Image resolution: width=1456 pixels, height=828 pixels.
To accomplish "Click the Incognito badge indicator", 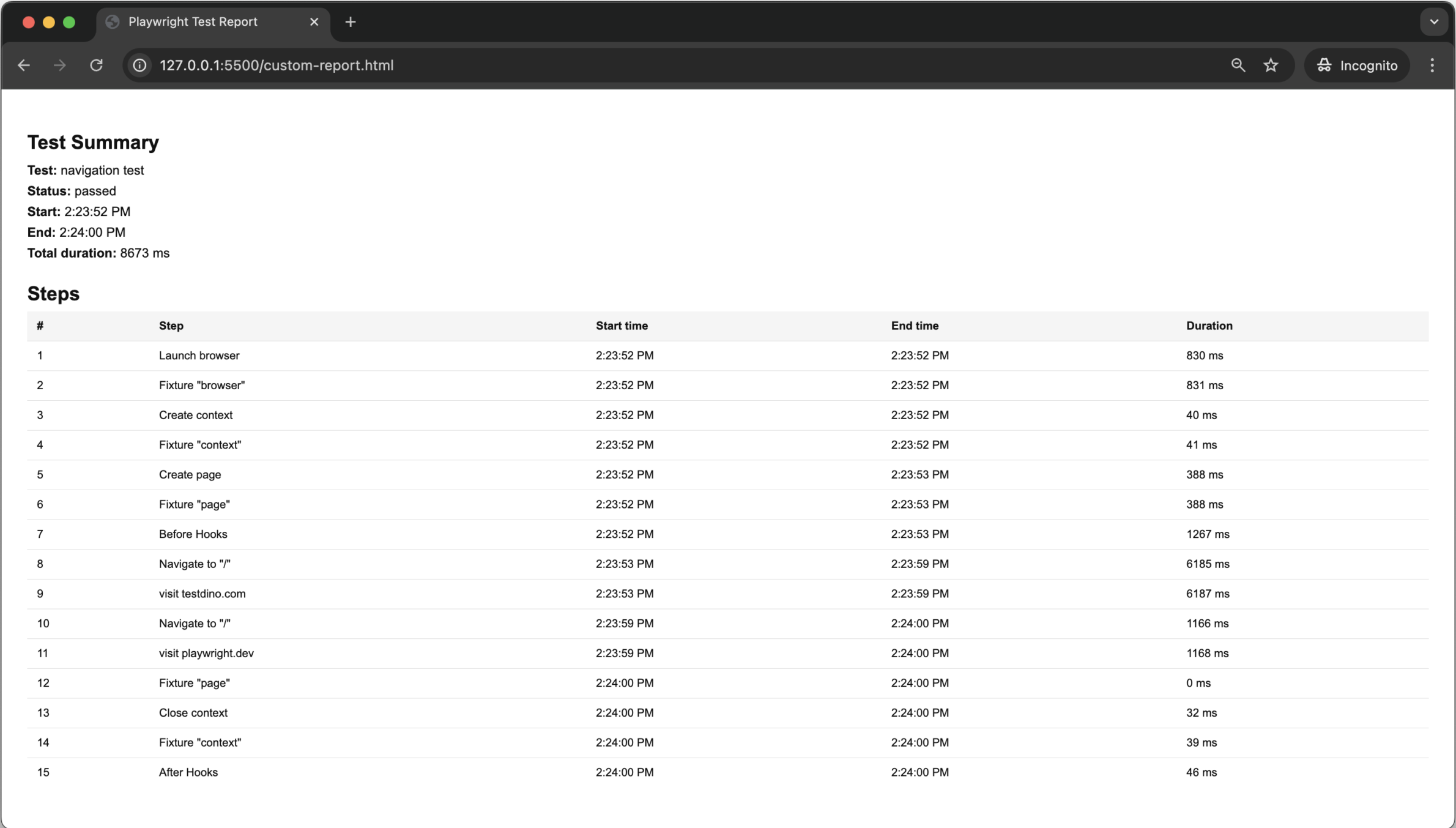I will (x=1356, y=65).
